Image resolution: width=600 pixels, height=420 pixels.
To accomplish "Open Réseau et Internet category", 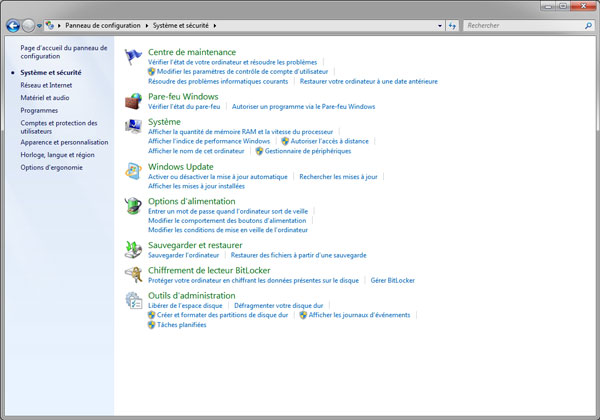I will tap(46, 85).
